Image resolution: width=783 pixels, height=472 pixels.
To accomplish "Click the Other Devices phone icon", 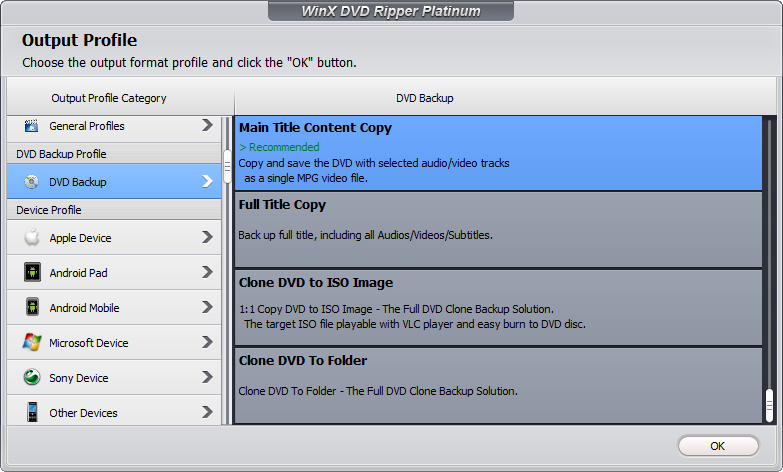I will tap(32, 412).
